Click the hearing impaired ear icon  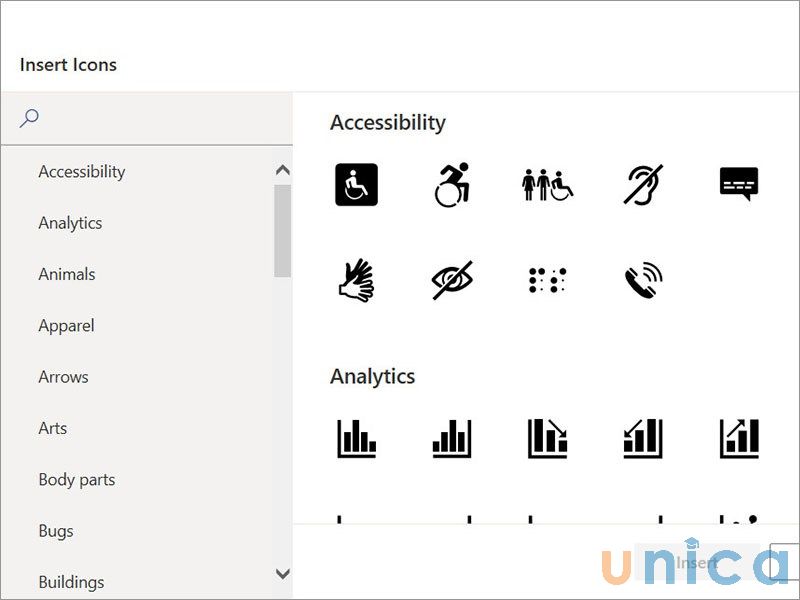pos(642,184)
